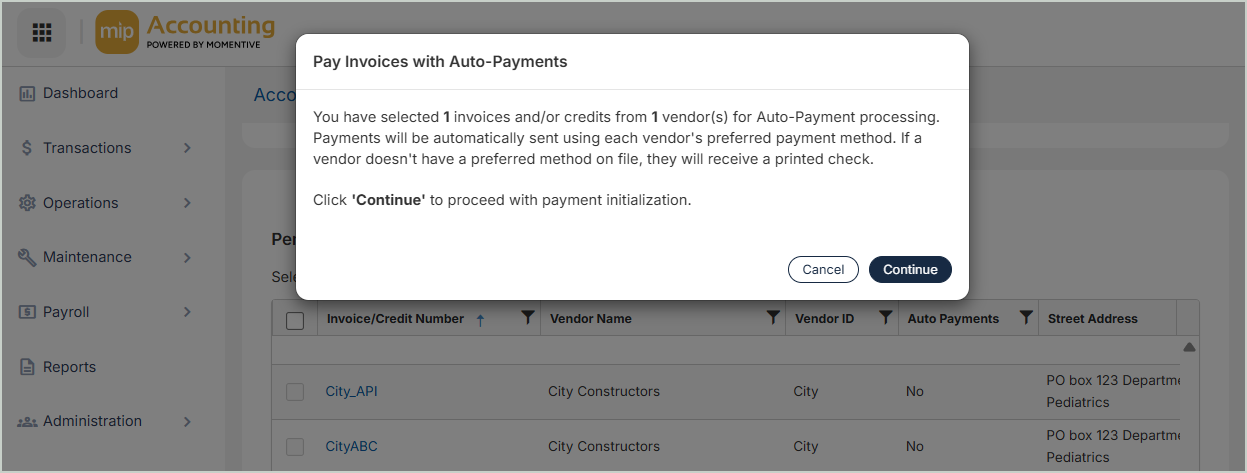Click the Administration people icon
This screenshot has width=1247, height=473.
point(27,422)
